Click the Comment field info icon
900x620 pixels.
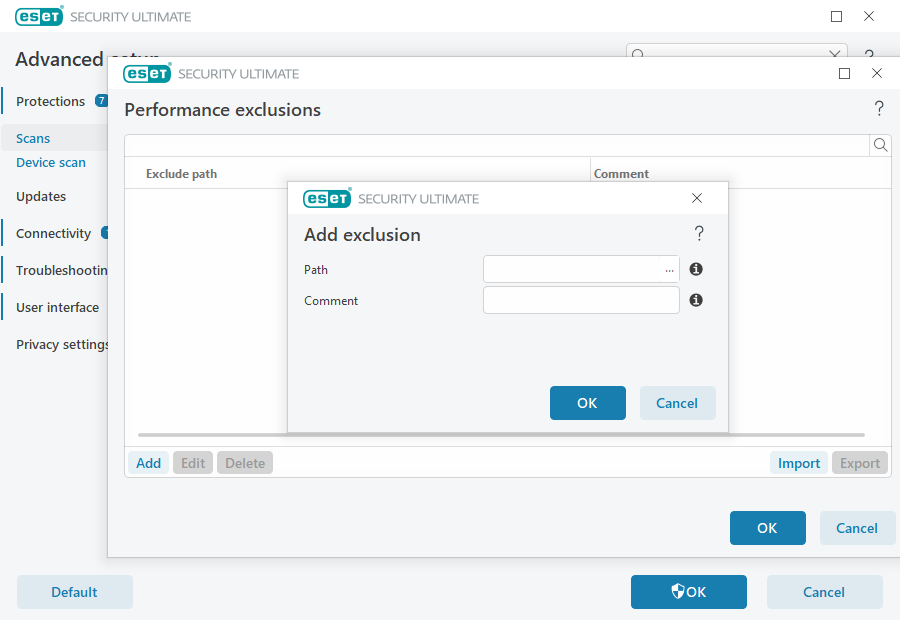[x=696, y=300]
